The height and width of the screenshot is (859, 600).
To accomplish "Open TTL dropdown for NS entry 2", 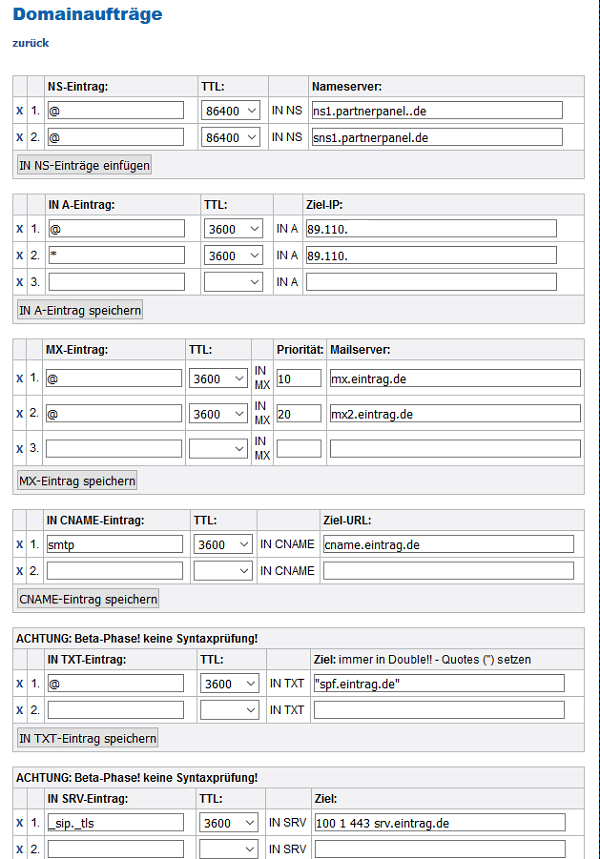I will click(x=231, y=137).
